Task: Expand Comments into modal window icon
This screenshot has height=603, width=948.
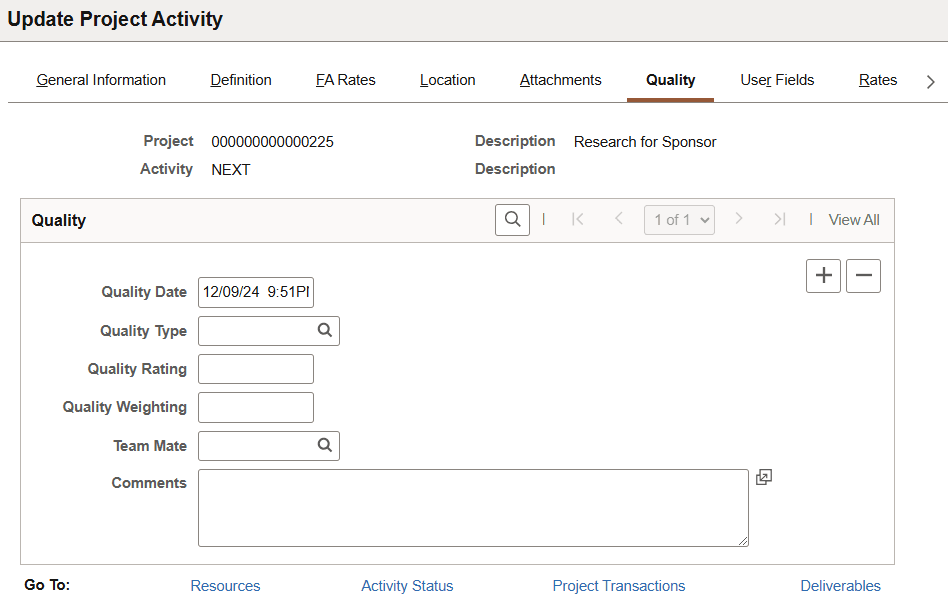Action: 764,477
